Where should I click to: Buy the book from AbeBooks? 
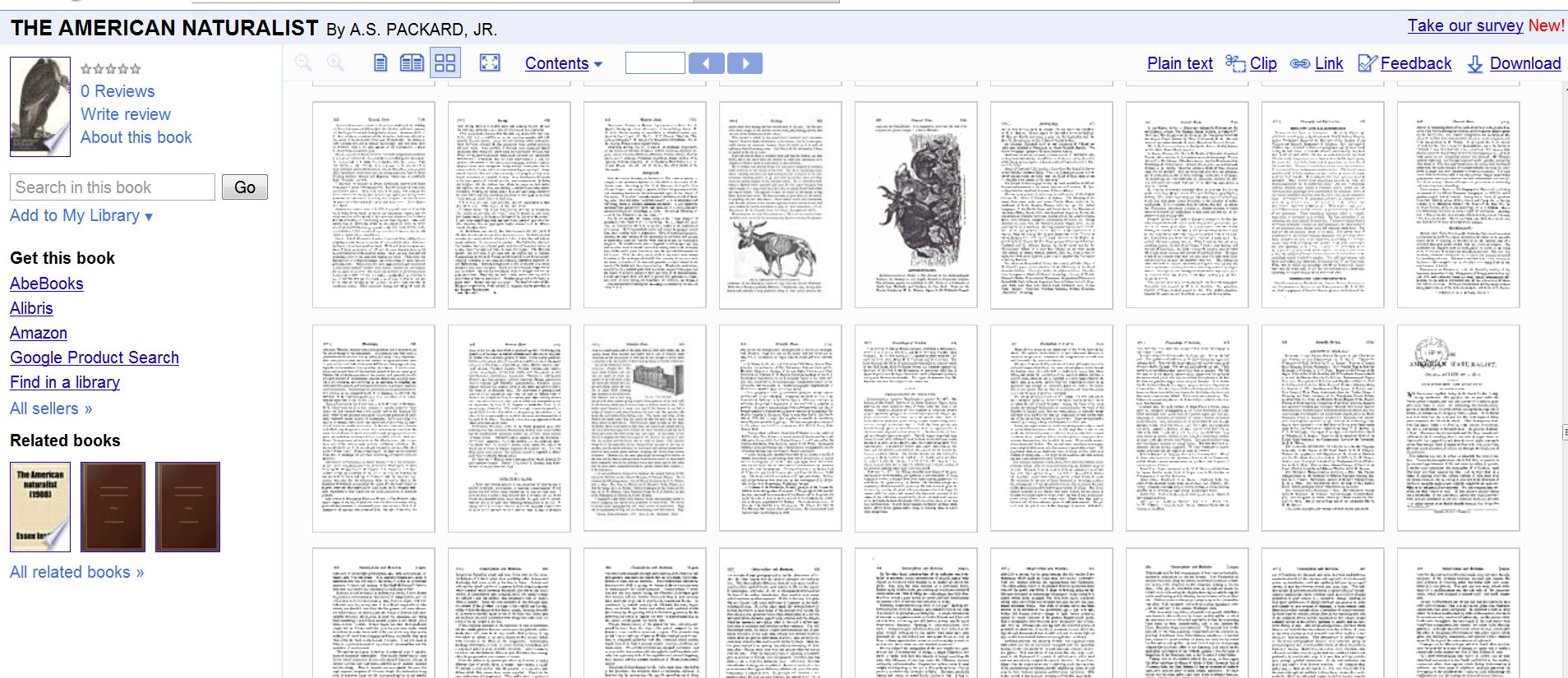click(47, 284)
